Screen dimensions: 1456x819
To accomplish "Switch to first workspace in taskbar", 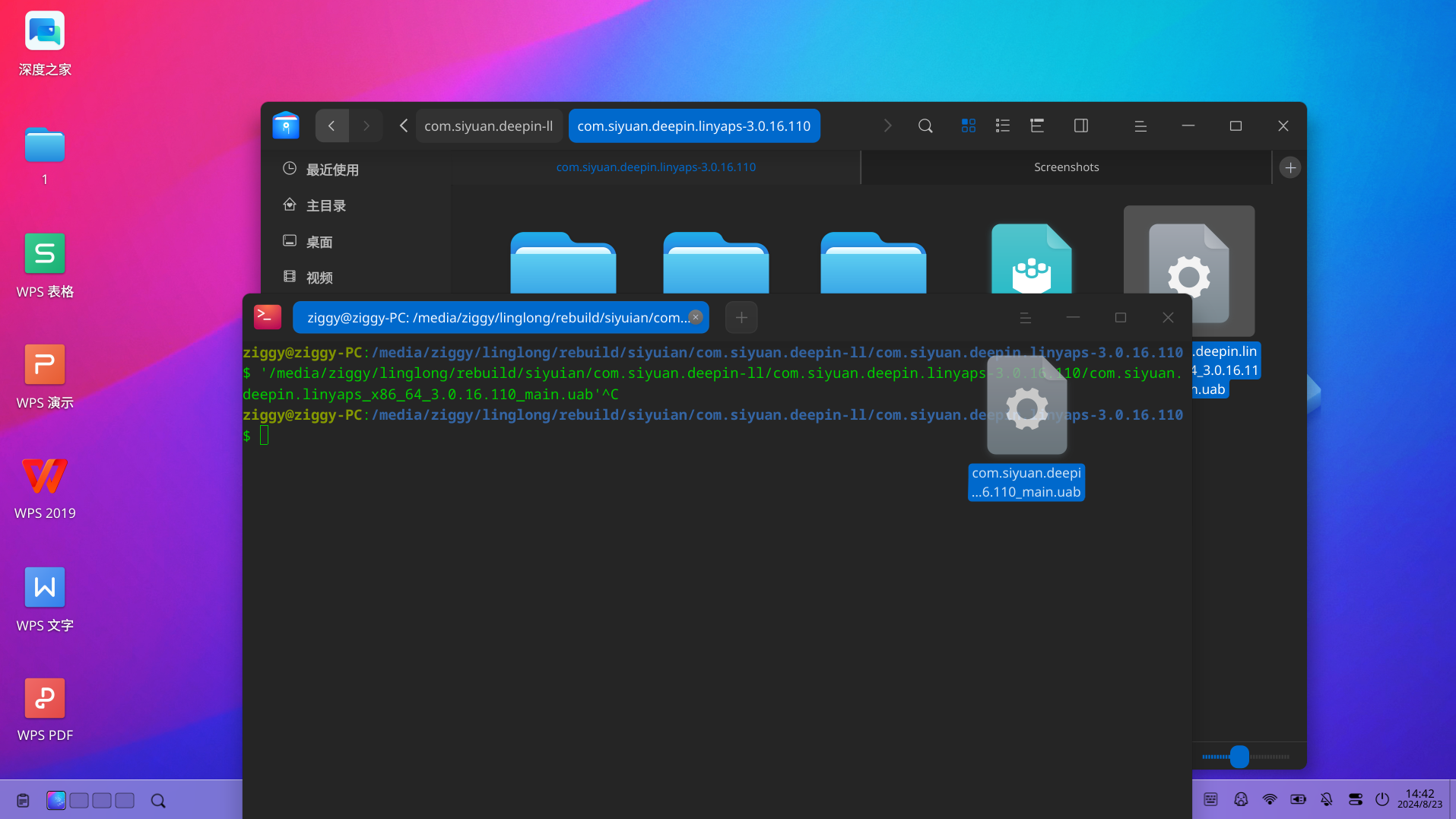I will 56,800.
